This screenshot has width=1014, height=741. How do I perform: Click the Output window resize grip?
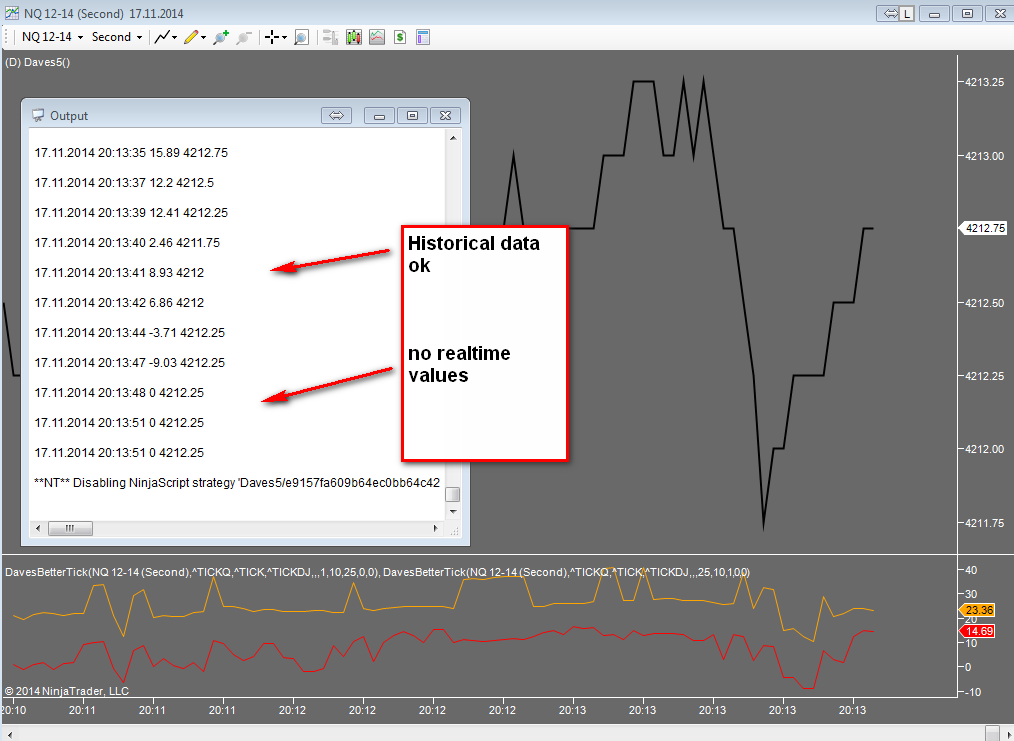click(454, 530)
